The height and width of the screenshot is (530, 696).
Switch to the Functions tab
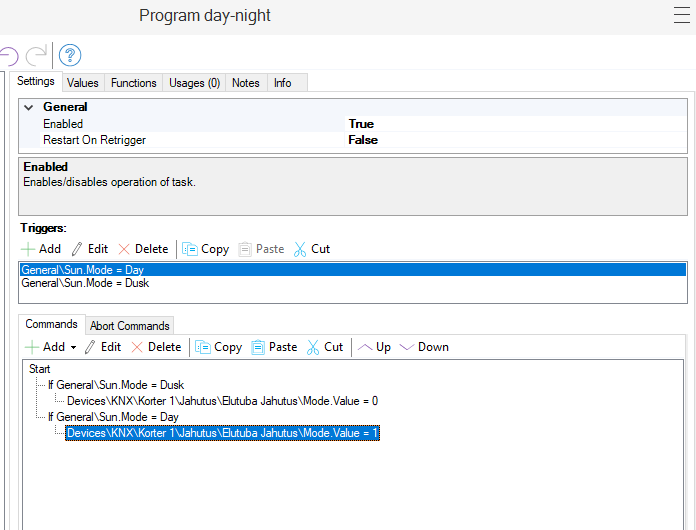tap(133, 83)
